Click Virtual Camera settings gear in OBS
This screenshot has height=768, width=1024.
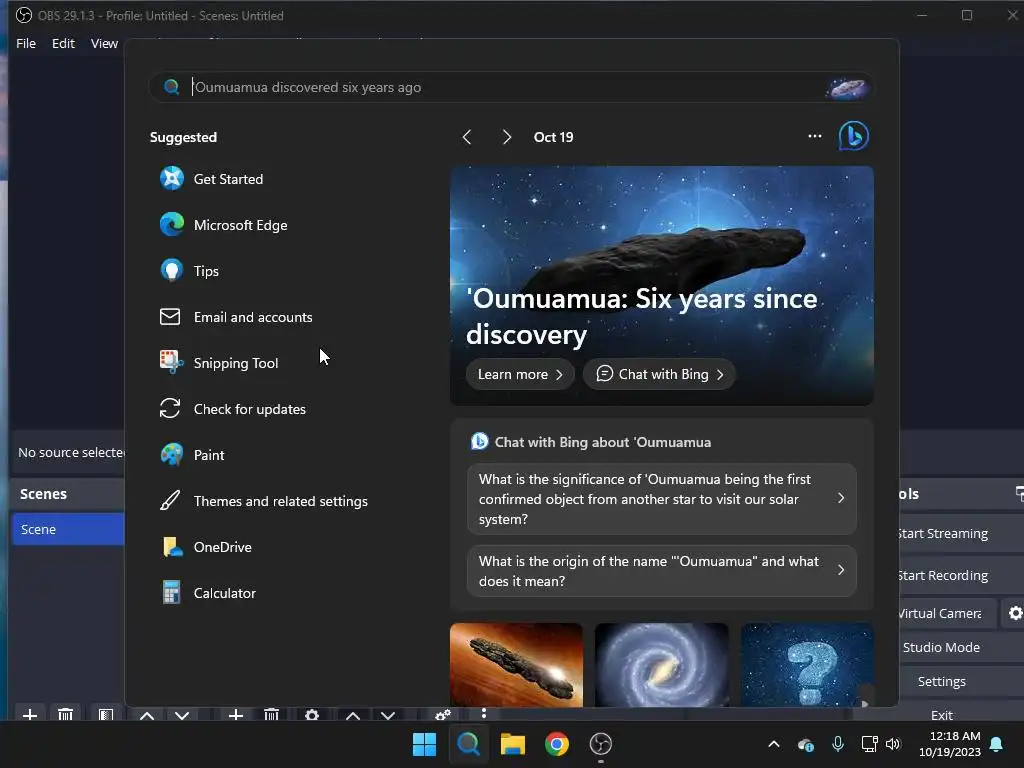click(x=1015, y=613)
